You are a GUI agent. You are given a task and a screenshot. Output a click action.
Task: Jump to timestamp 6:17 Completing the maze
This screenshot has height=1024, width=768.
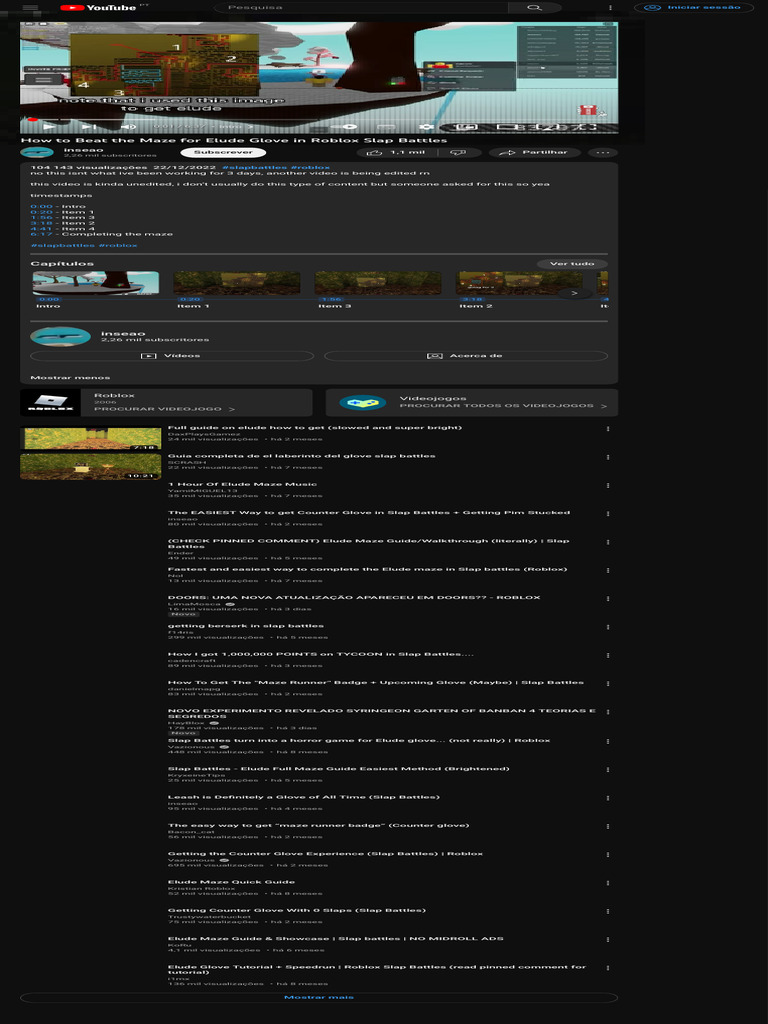point(41,234)
